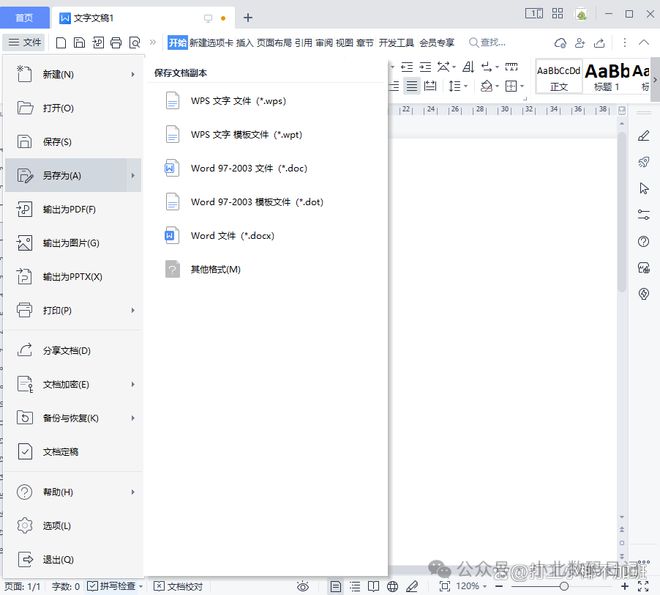Click the cloud sync icon
This screenshot has width=660, height=595.
click(560, 42)
